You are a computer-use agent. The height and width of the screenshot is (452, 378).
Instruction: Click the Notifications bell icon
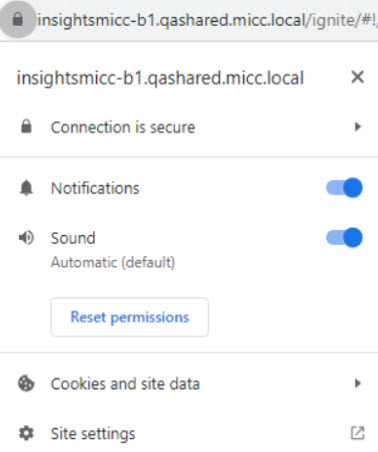coord(26,188)
